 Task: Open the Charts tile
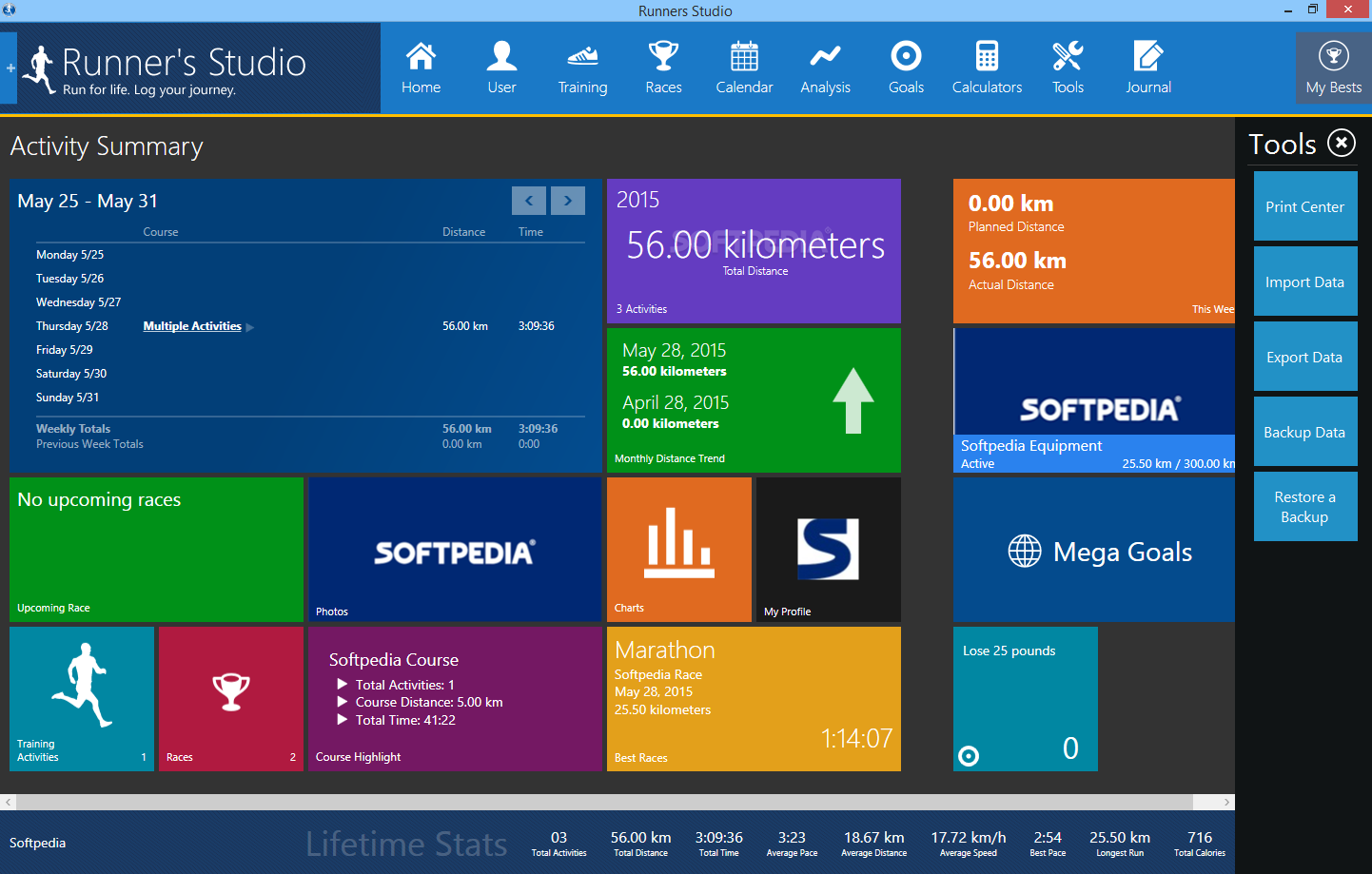[679, 550]
